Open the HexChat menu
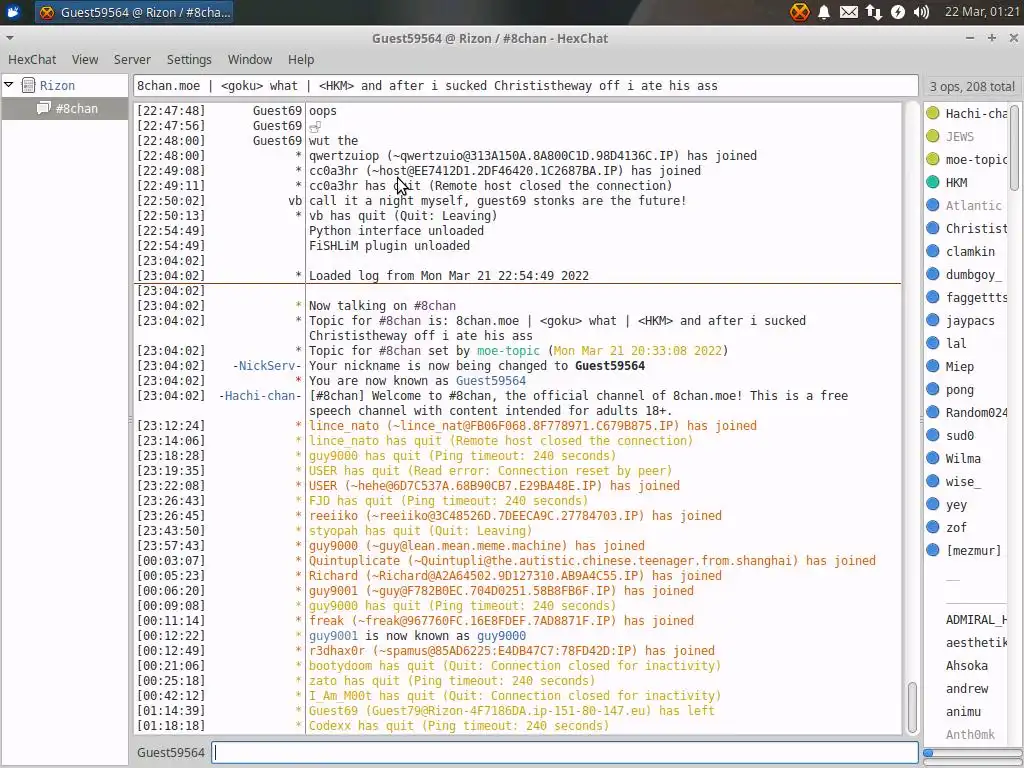 click(32, 59)
